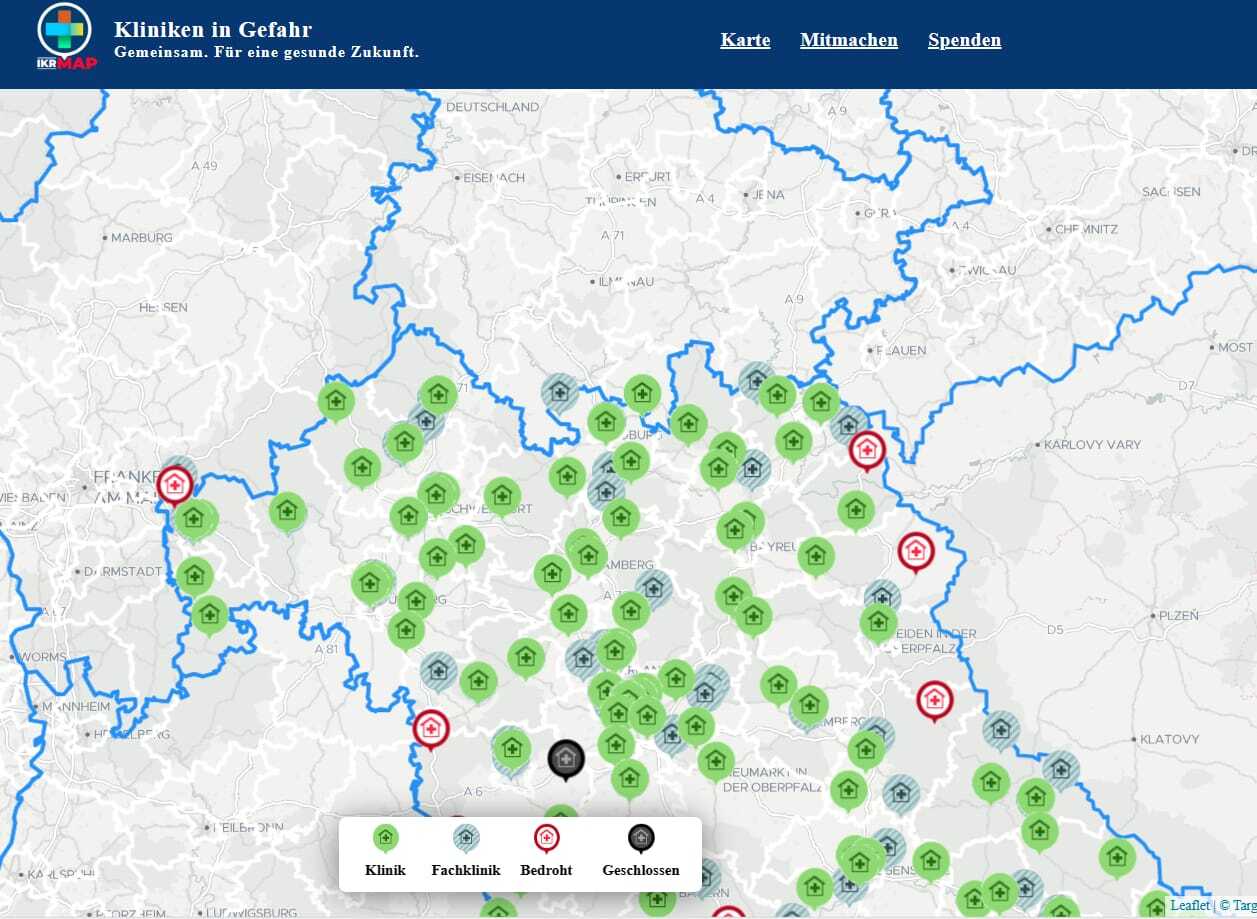Select the Fachklinik marker nearest Klatovy

pos(1060,769)
